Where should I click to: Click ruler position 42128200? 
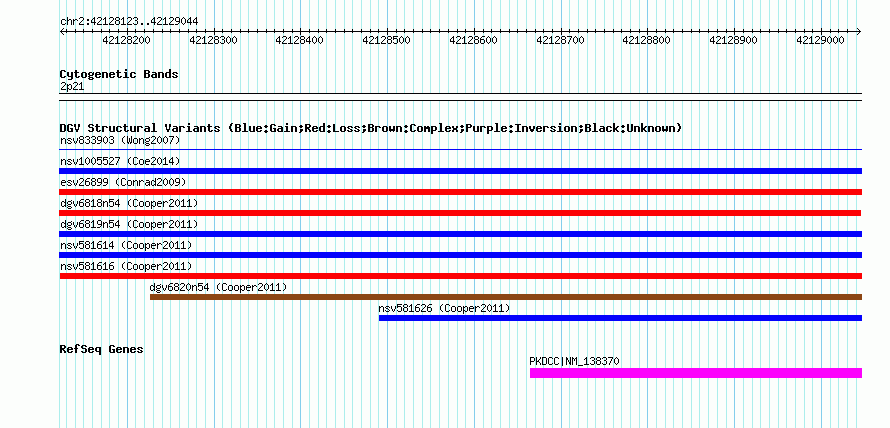[127, 40]
